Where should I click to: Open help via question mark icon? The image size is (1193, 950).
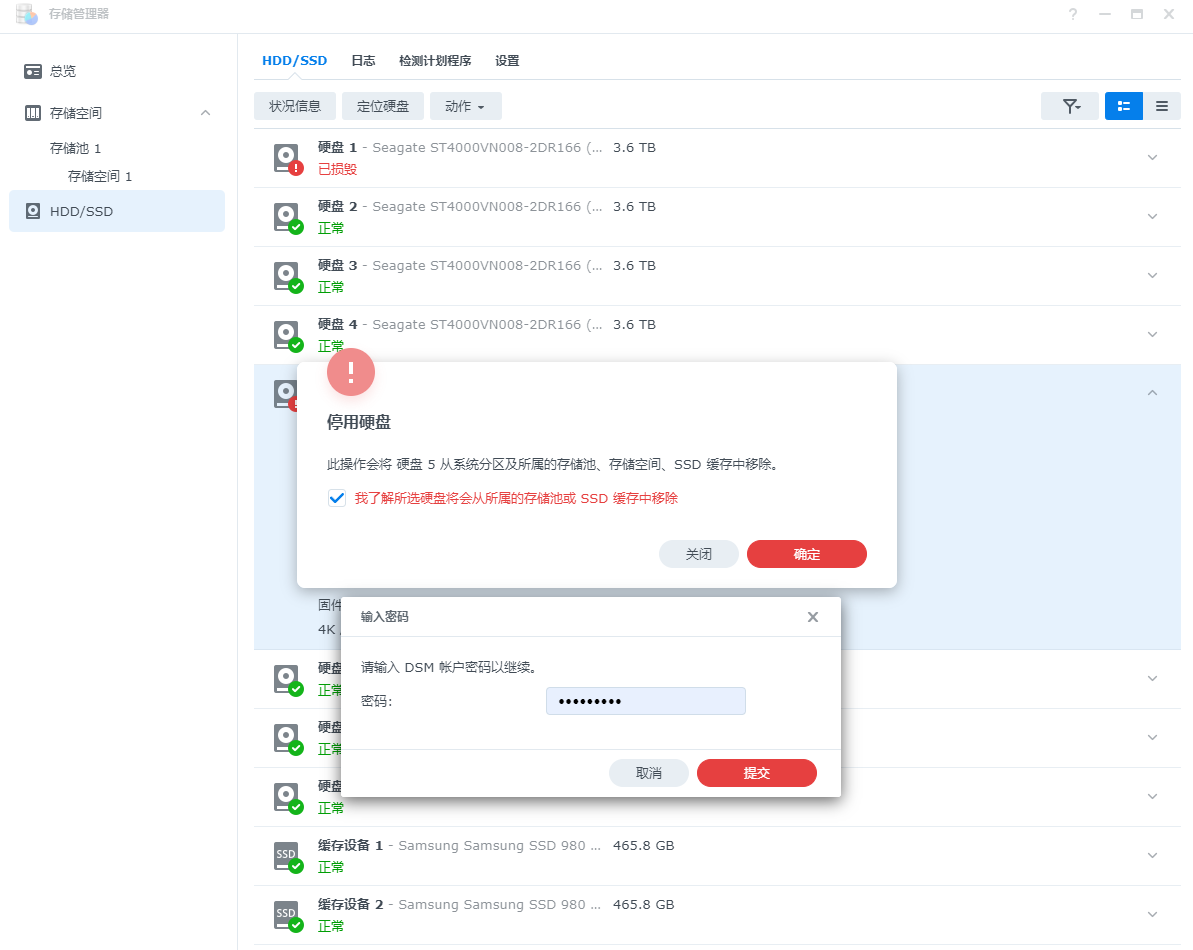pyautogui.click(x=1073, y=14)
